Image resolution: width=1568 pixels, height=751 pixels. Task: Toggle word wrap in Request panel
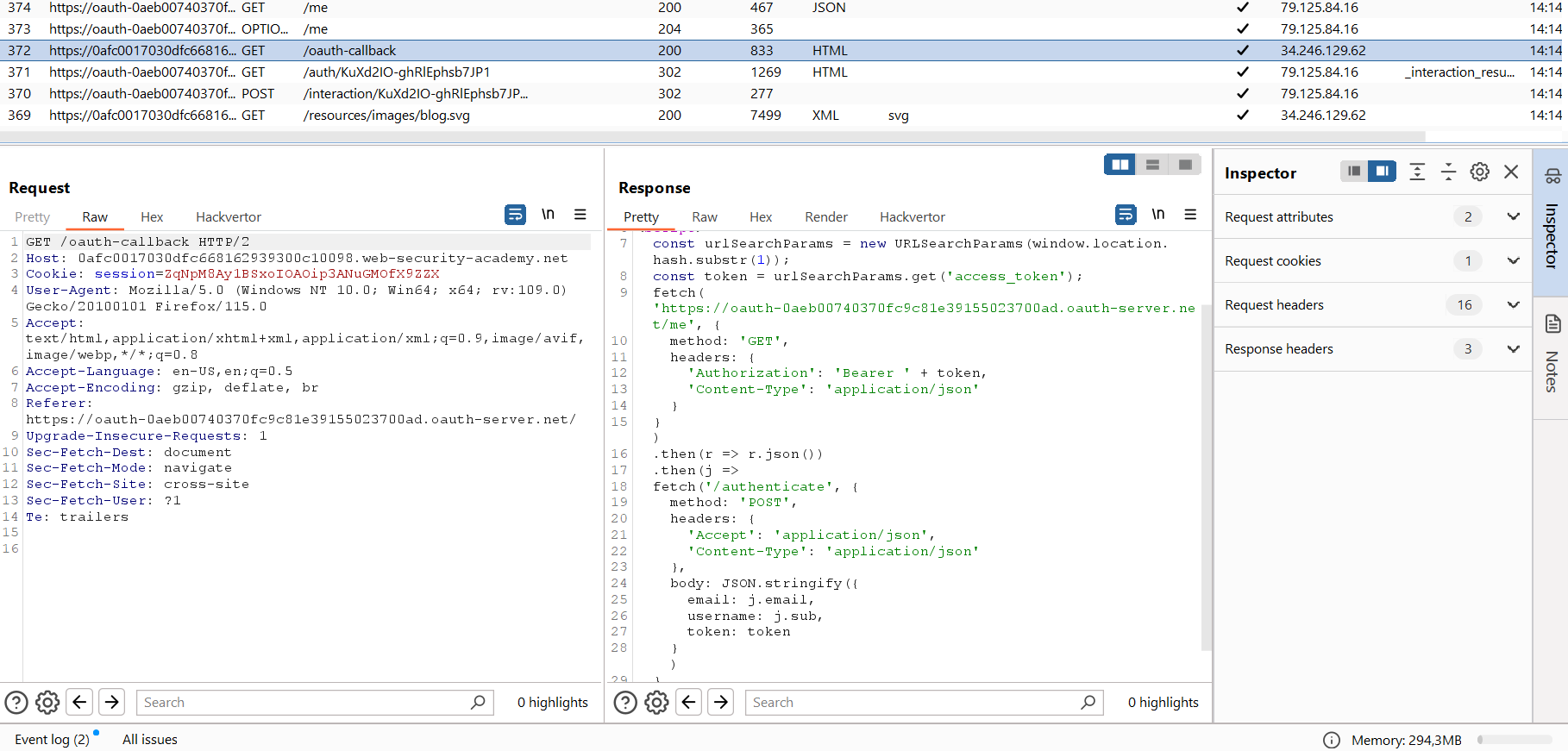point(515,215)
